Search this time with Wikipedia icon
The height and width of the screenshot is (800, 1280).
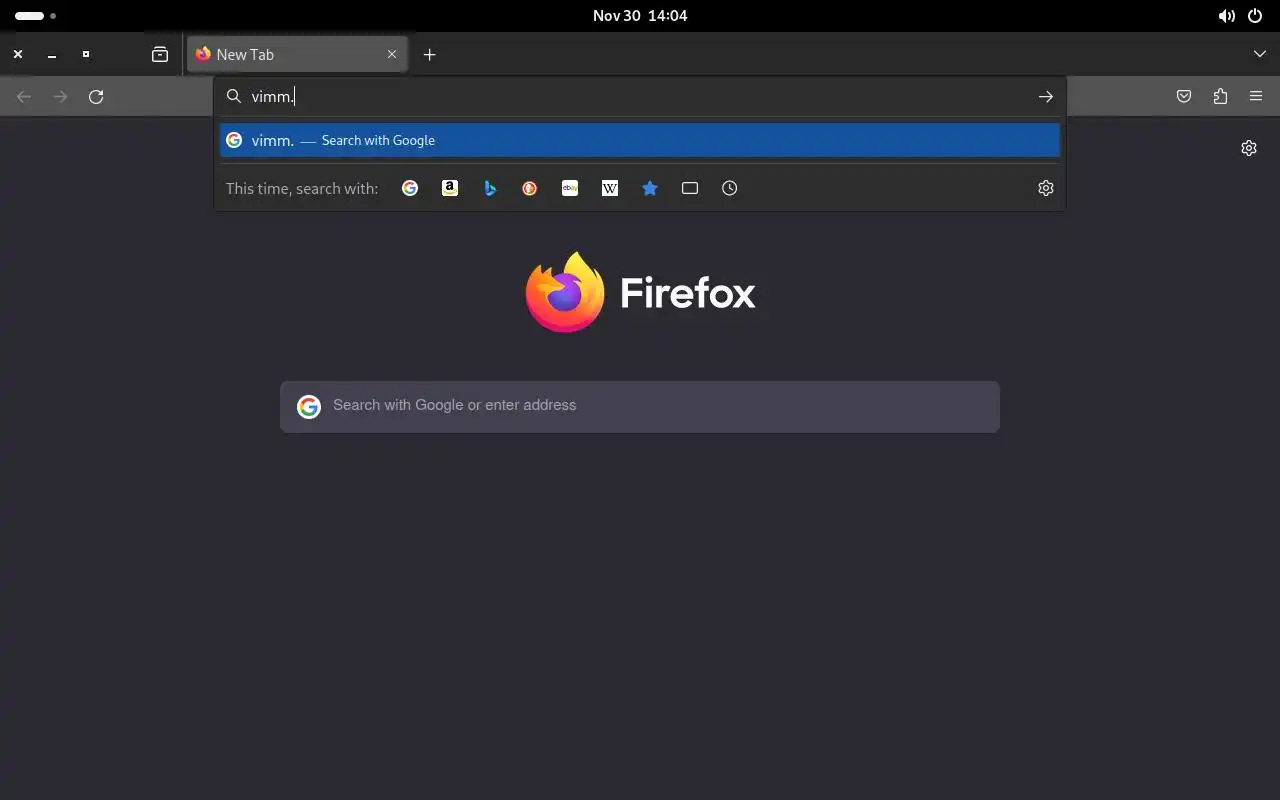610,188
